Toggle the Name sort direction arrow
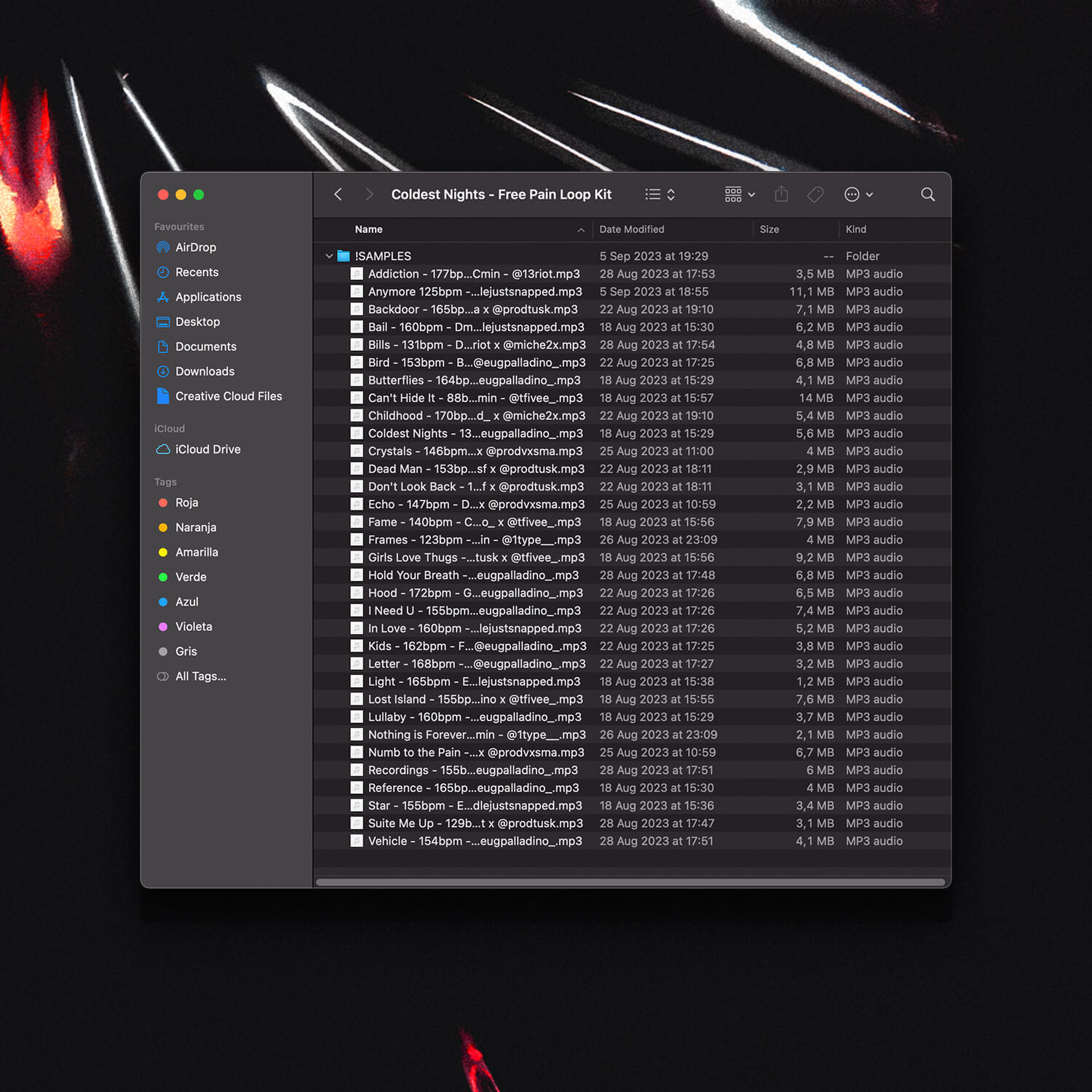This screenshot has height=1092, width=1092. tap(581, 230)
